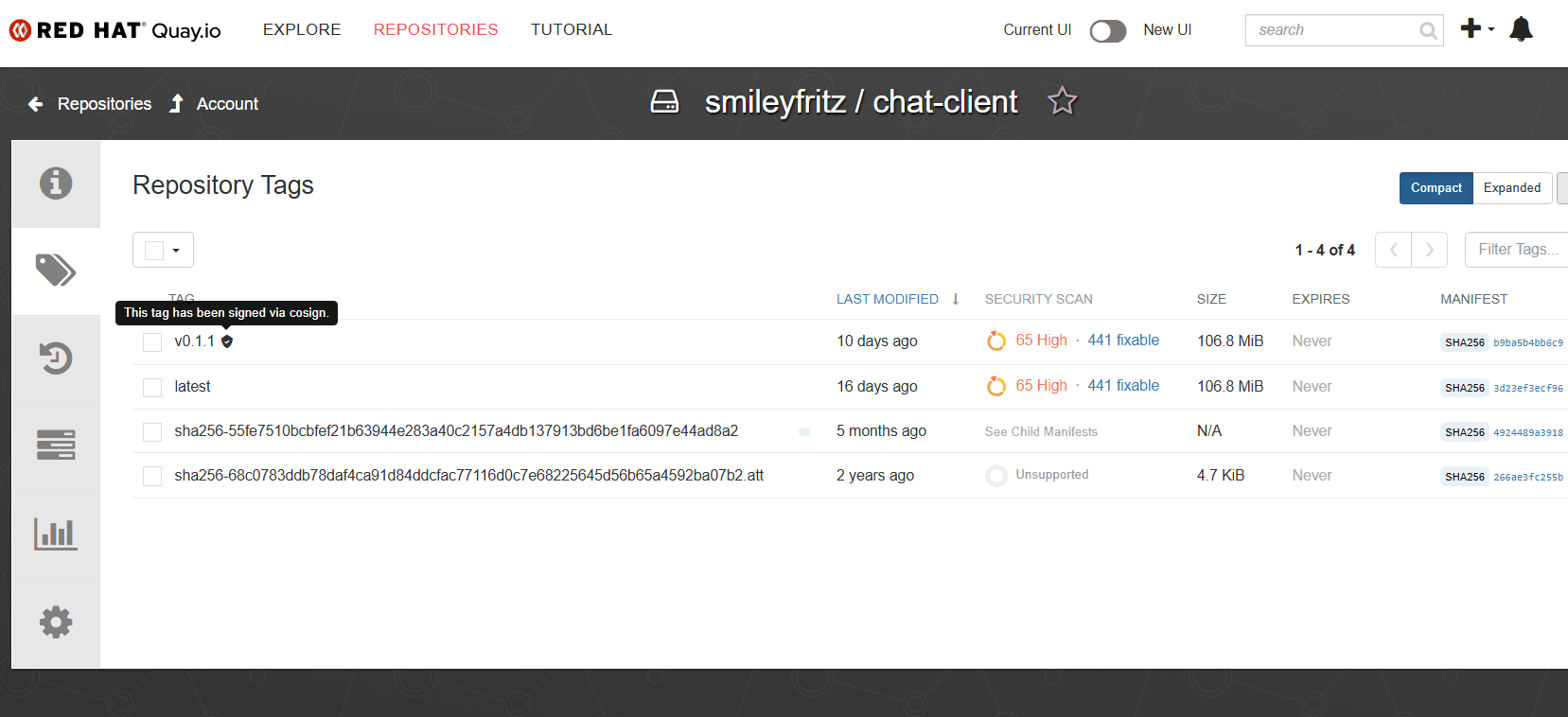Open the repository Information tab icon
Viewport: 1568px width, 717px height.
pyautogui.click(x=56, y=183)
